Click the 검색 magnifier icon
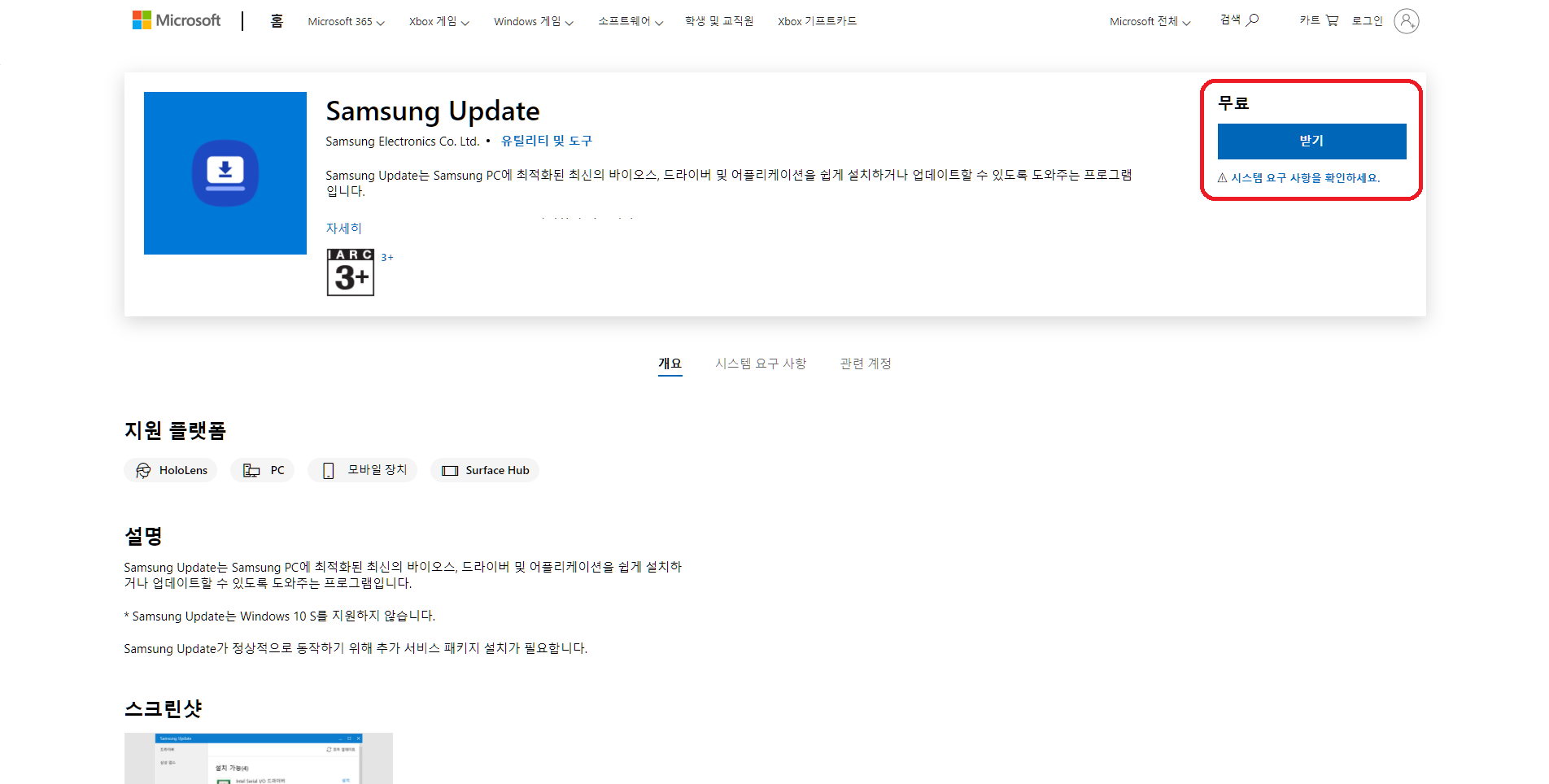Image resolution: width=1549 pixels, height=784 pixels. (1253, 20)
